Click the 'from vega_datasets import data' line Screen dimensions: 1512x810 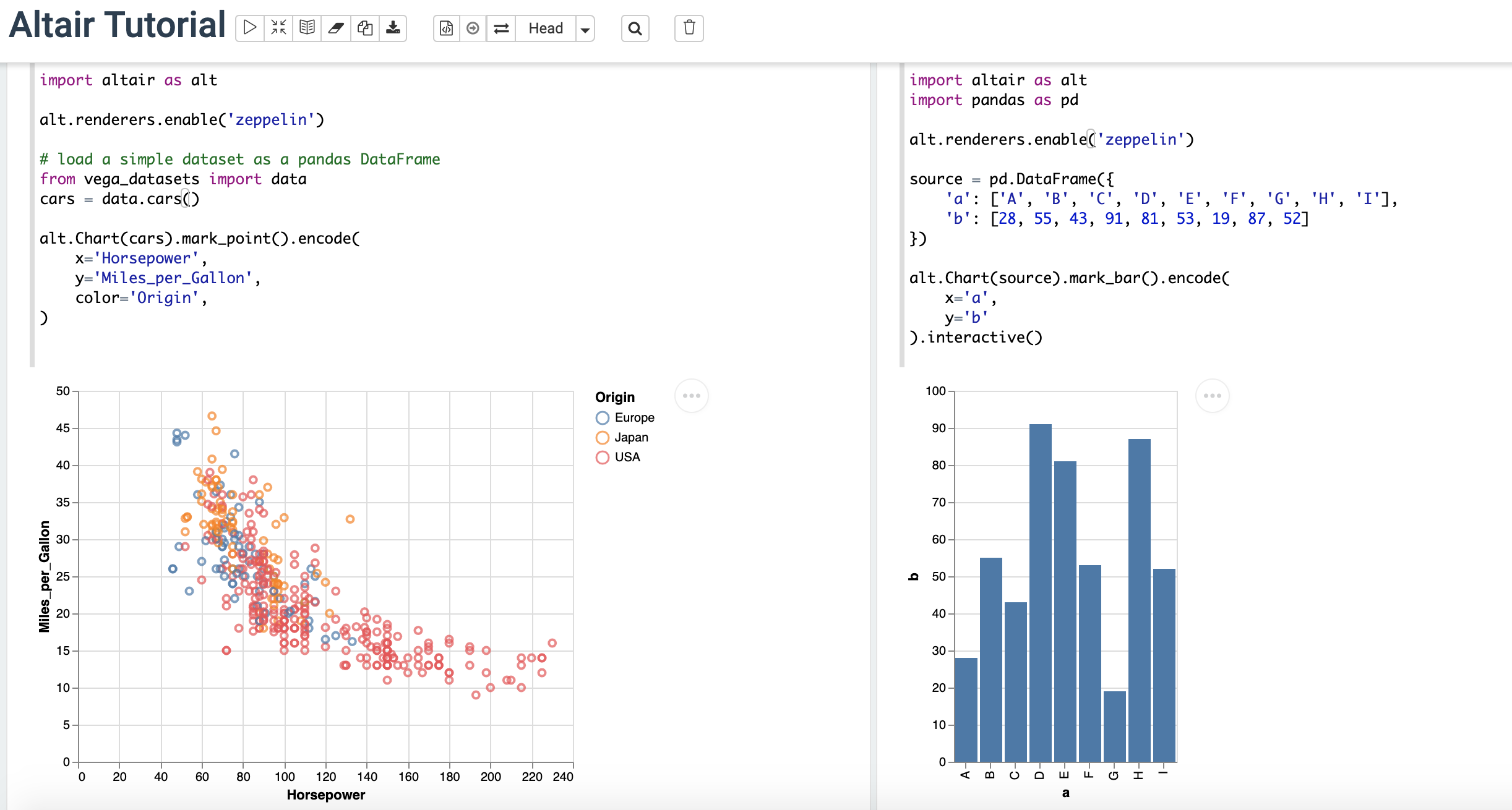click(173, 179)
